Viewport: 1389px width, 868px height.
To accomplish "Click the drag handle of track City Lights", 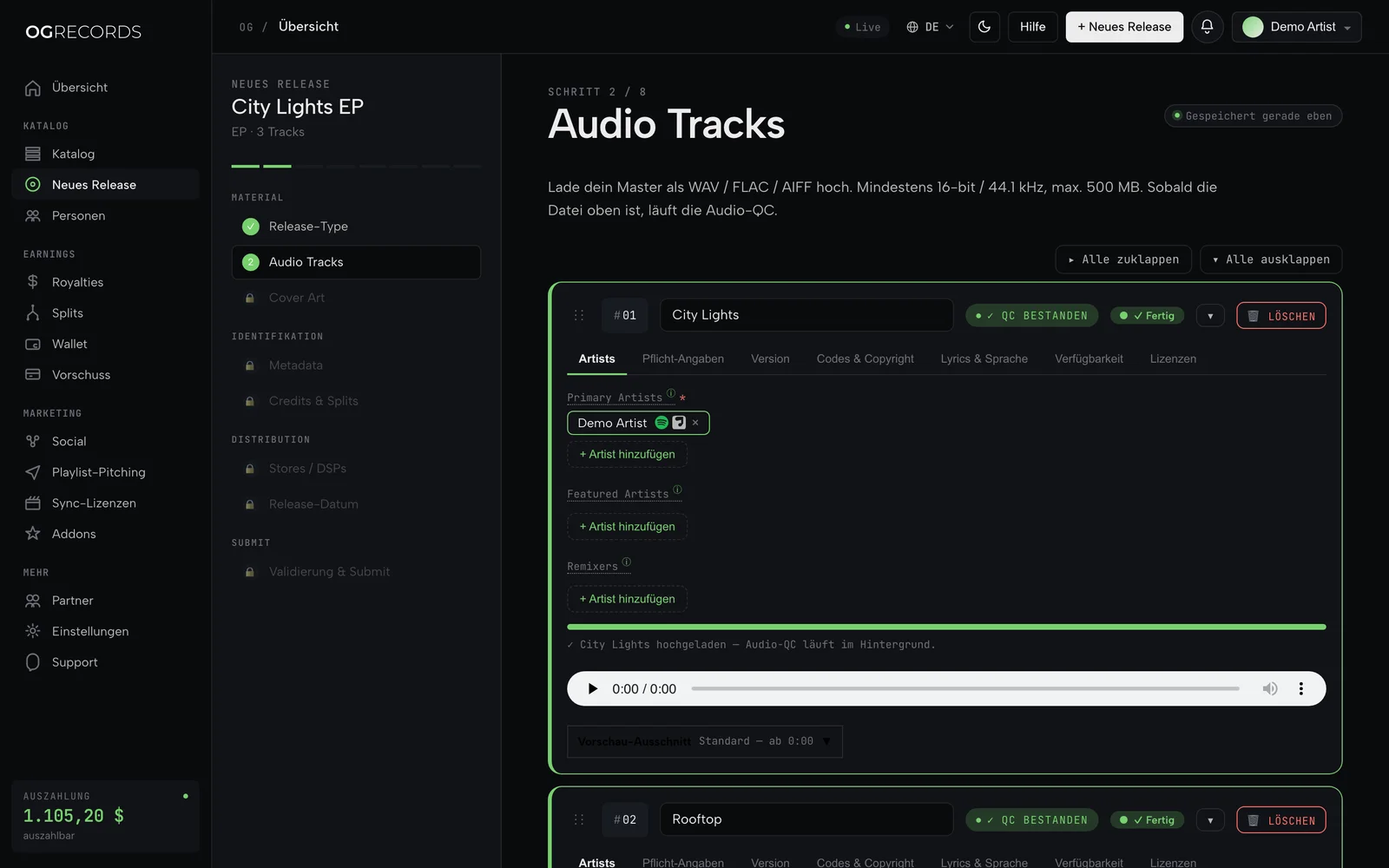I will 579,315.
